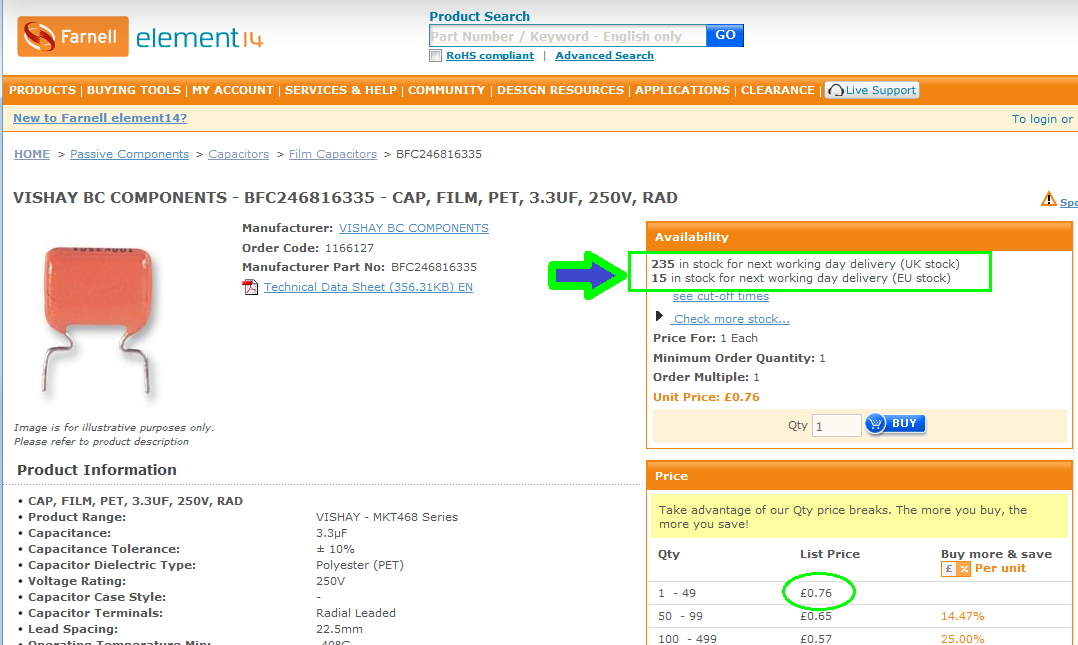Click the 3.3µF capacitance value
The width and height of the screenshot is (1078, 645).
coord(331,534)
